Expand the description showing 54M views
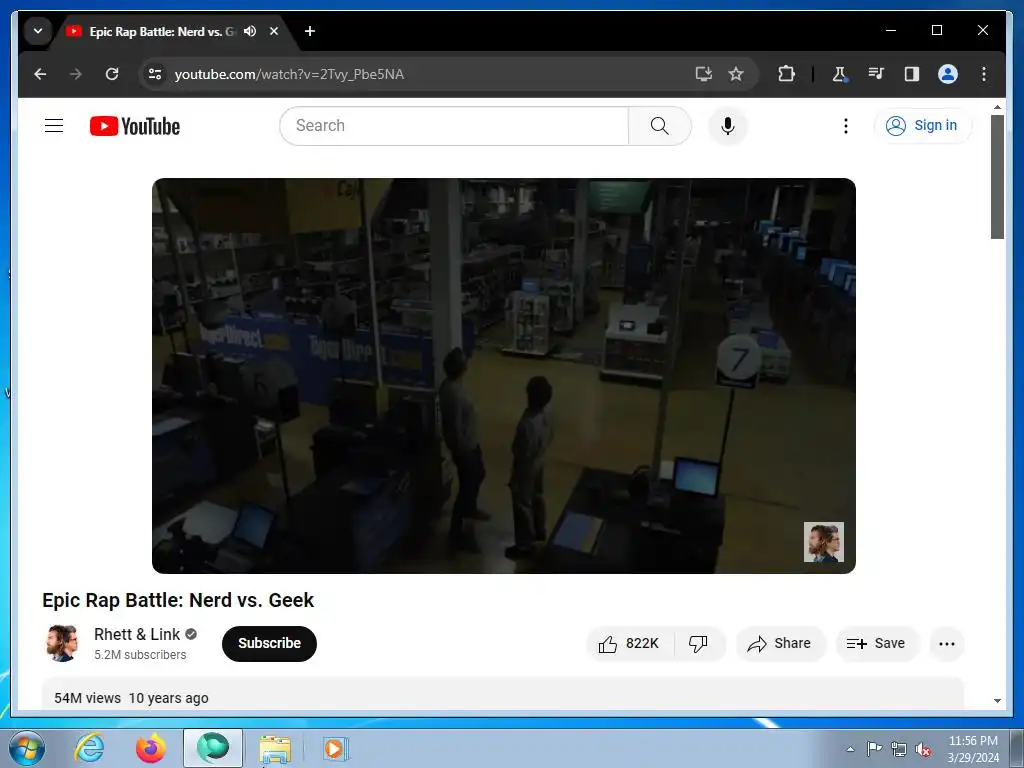1024x768 pixels. click(x=503, y=696)
